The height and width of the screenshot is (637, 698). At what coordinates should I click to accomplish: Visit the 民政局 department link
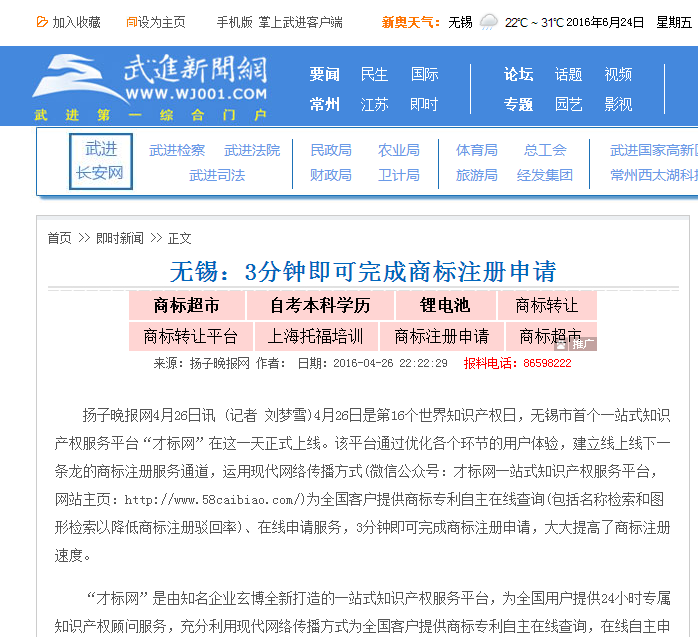coord(330,150)
